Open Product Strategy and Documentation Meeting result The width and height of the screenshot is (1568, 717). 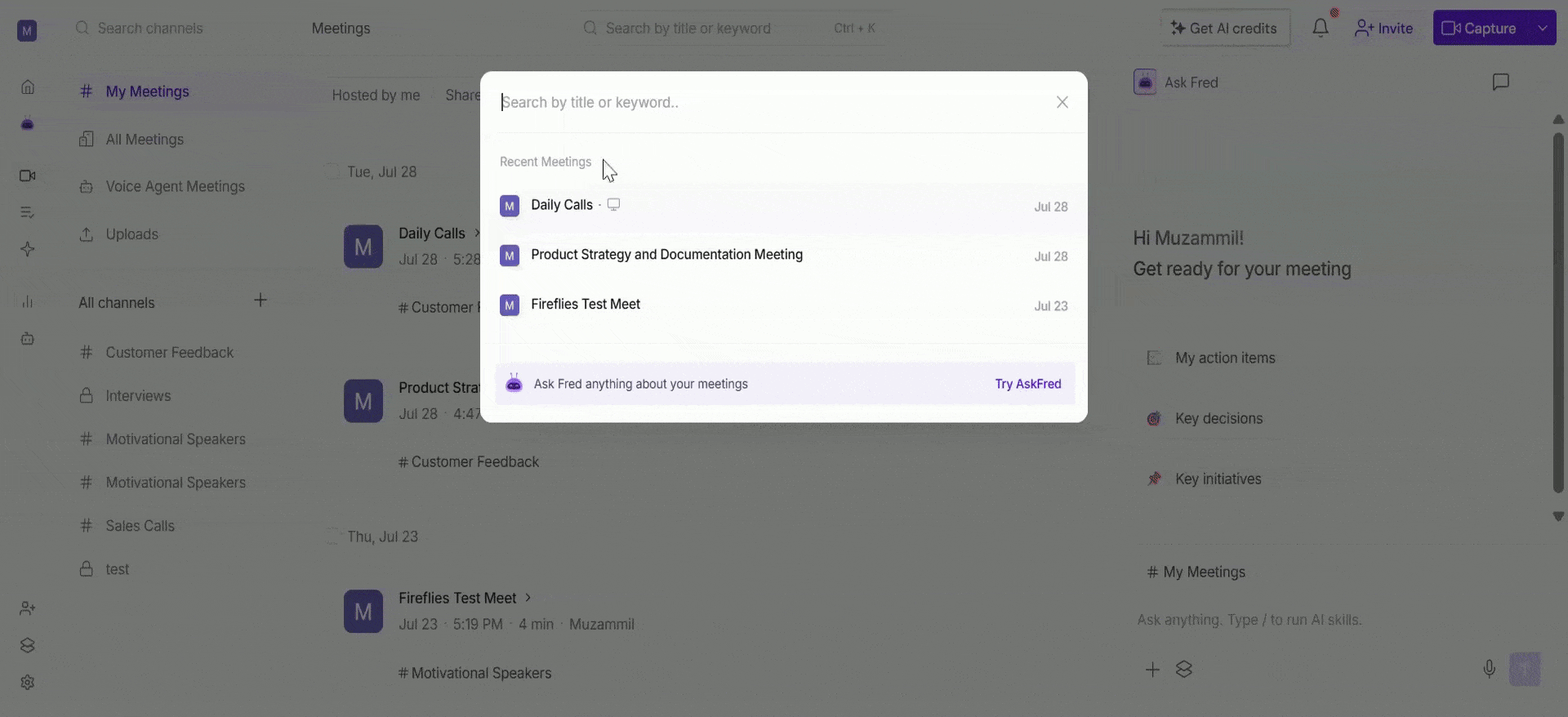coord(783,256)
